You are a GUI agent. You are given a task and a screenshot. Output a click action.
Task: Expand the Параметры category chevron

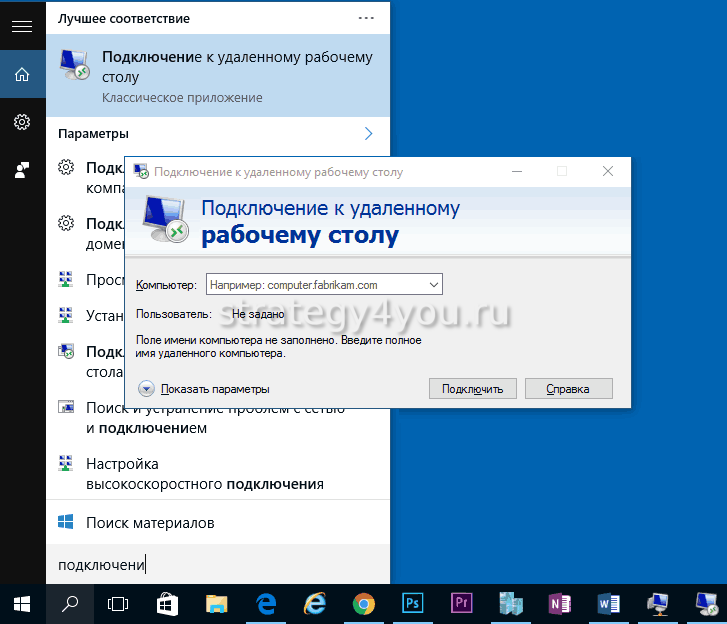tap(368, 133)
